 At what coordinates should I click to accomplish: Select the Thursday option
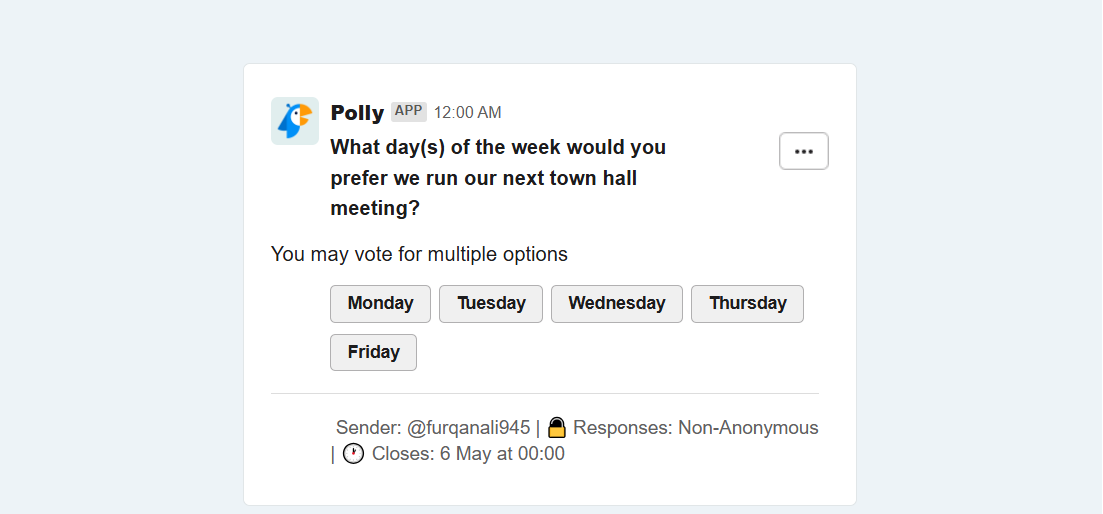(x=747, y=304)
